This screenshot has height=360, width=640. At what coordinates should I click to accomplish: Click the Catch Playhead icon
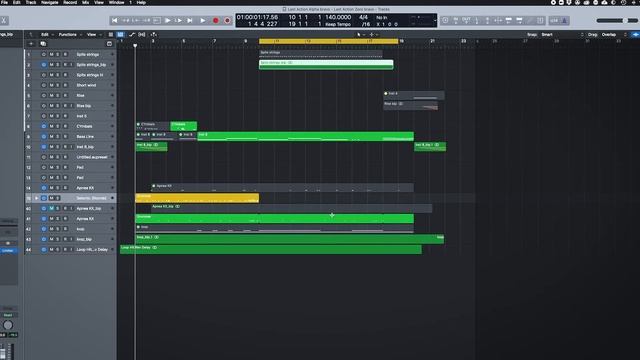point(153,35)
